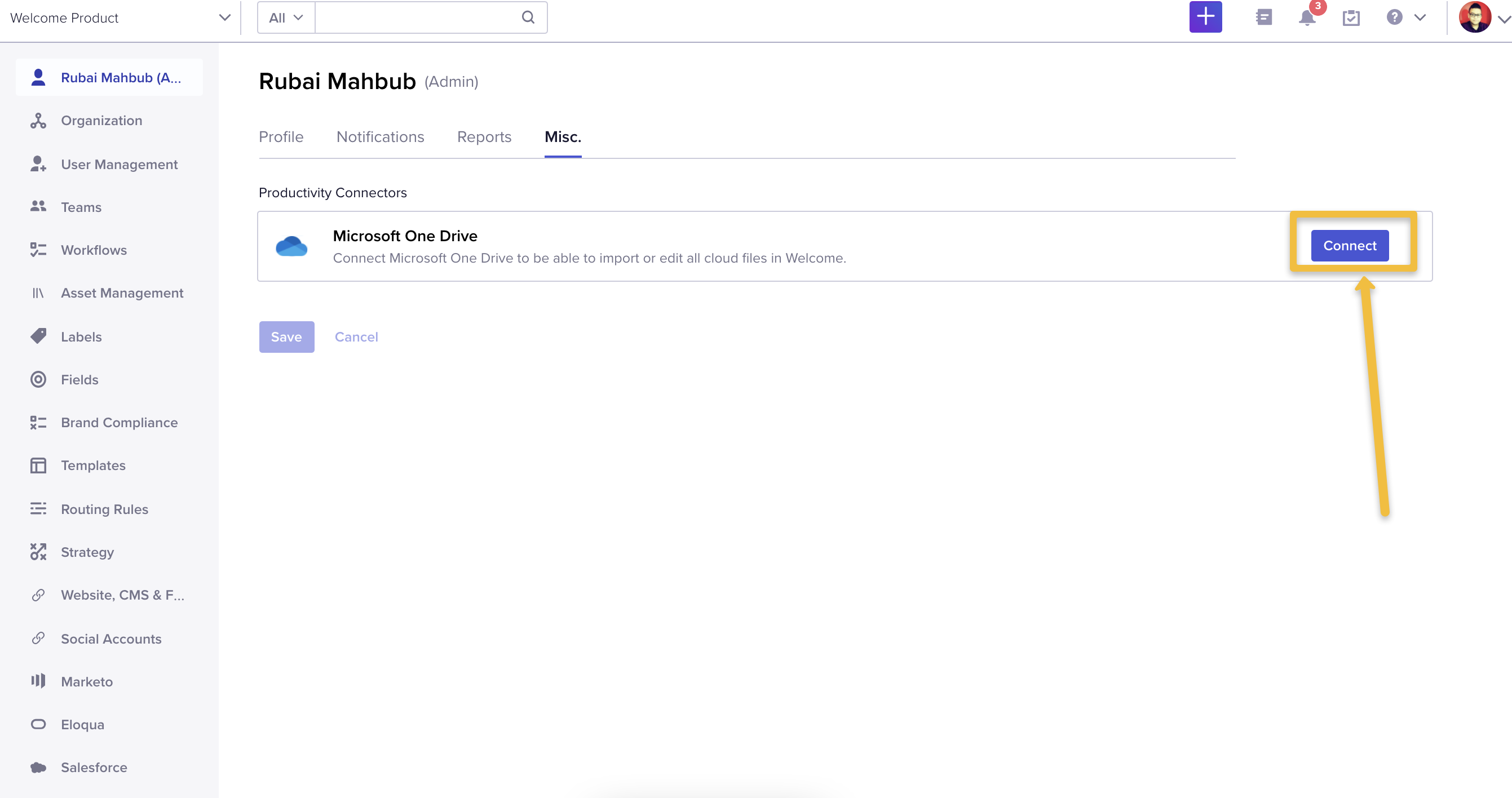
Task: Open the Reports tab
Action: tap(484, 137)
